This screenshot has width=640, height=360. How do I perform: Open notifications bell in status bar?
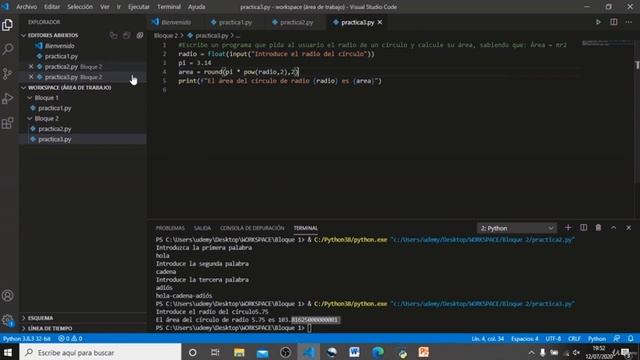[631, 339]
